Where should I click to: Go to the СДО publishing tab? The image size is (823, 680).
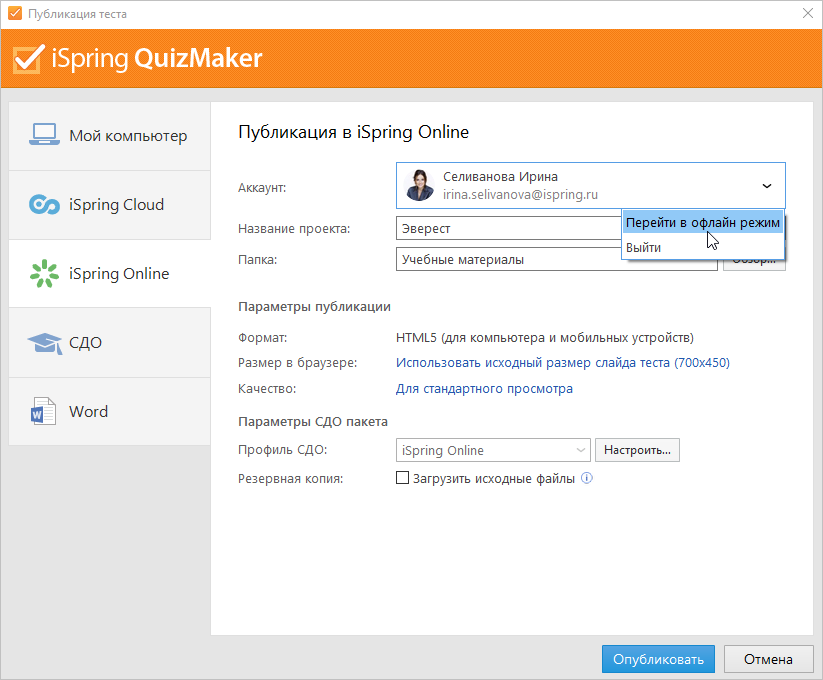coord(110,343)
